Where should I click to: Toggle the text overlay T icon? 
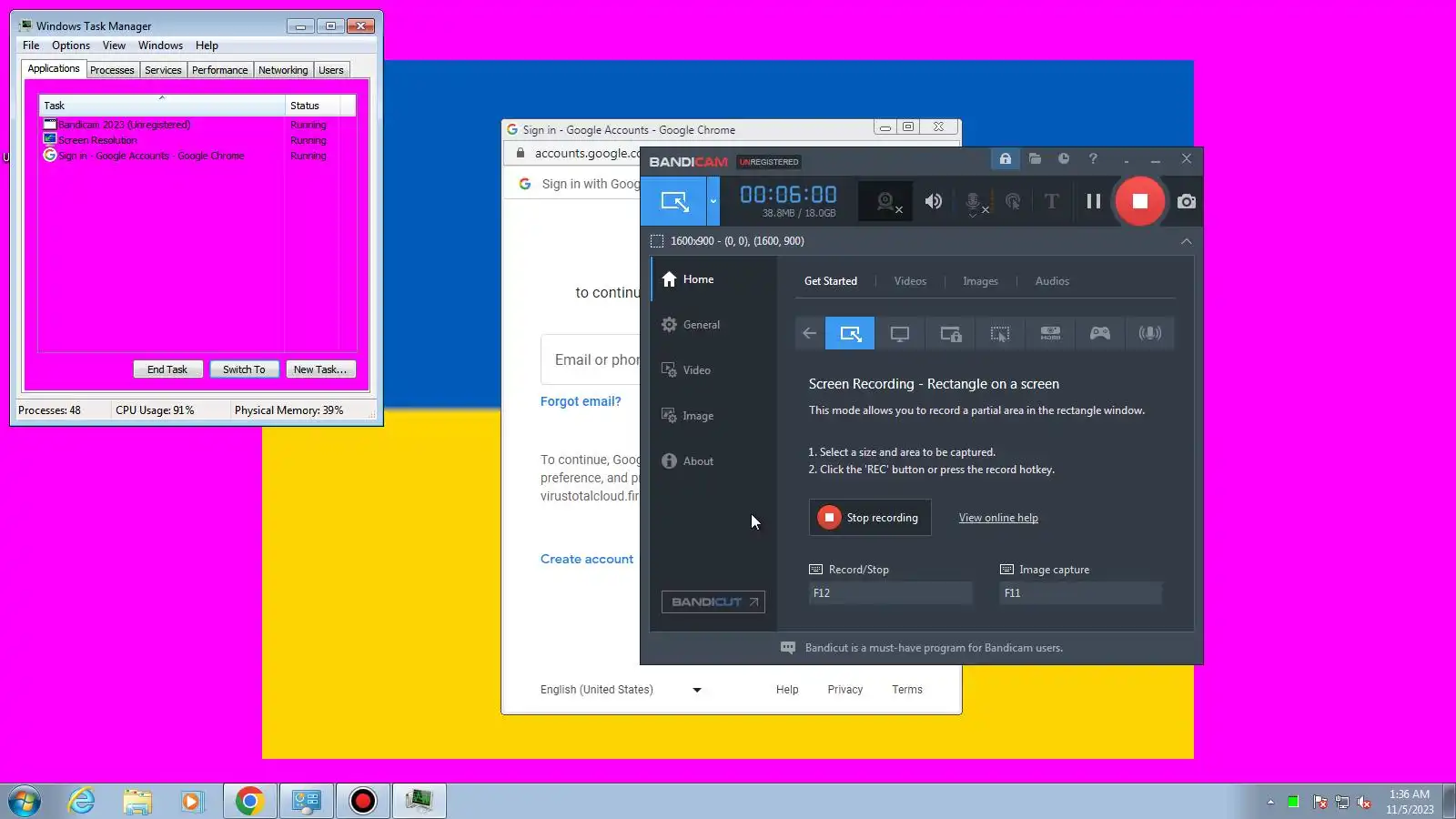click(x=1052, y=201)
